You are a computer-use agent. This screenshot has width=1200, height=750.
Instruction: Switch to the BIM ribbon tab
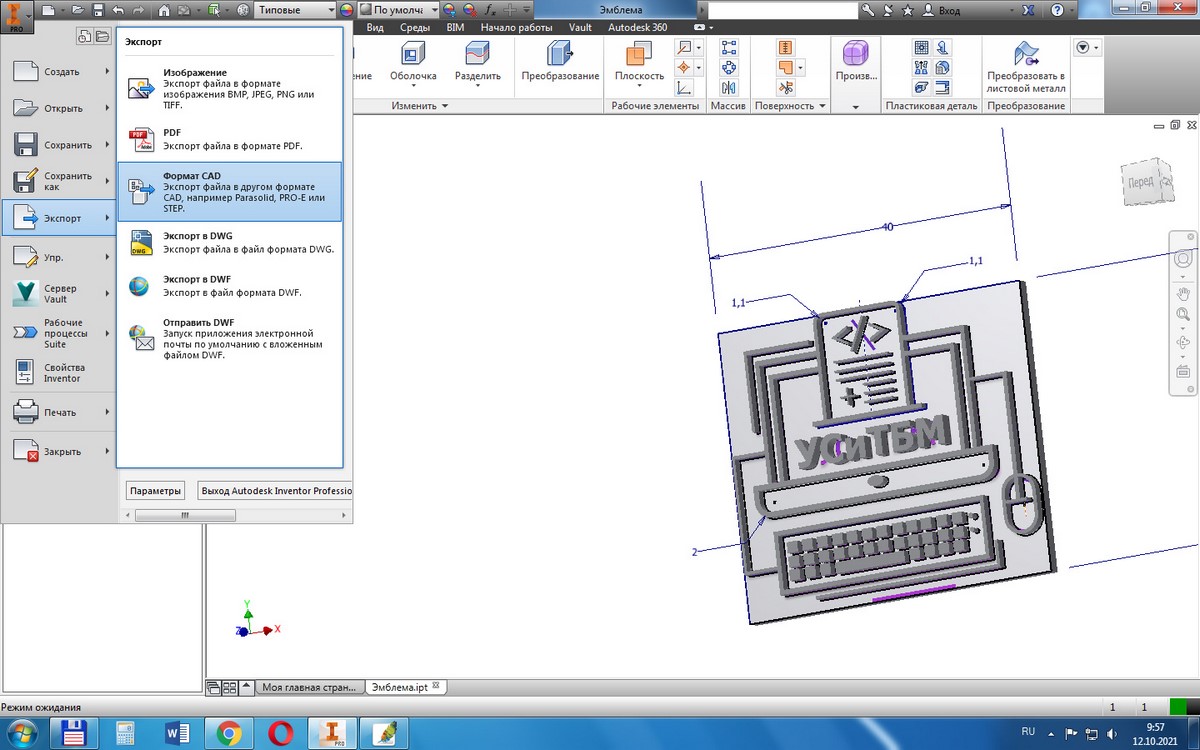pos(455,28)
